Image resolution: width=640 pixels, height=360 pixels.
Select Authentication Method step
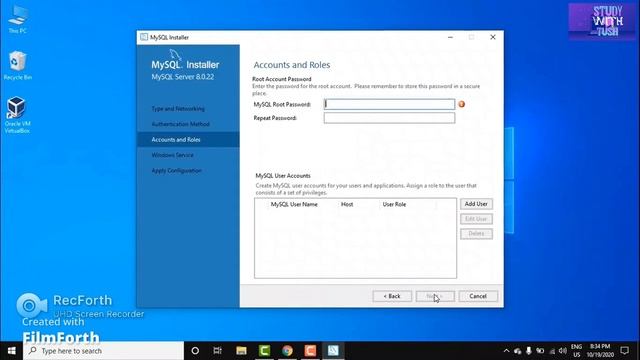pos(180,124)
